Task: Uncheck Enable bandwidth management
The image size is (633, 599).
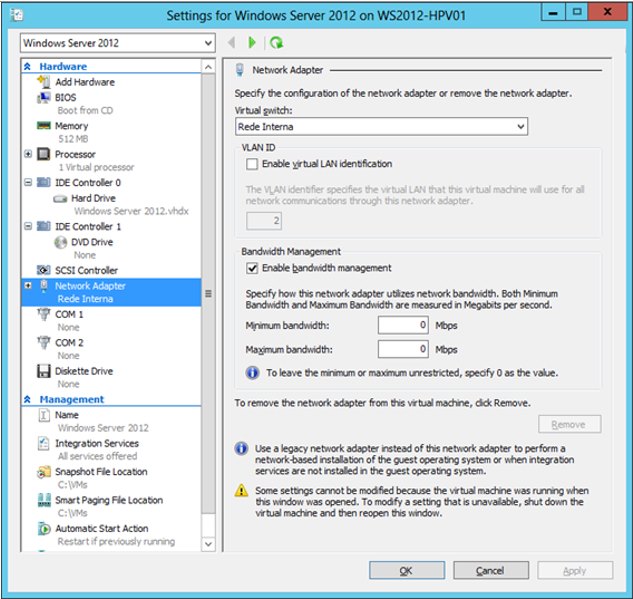Action: (x=252, y=268)
